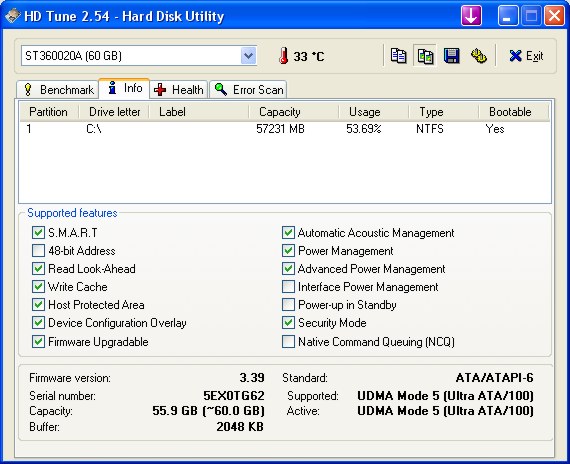Click the ATA/ATAPI-6 standard value
570x464 pixels.
[494, 378]
